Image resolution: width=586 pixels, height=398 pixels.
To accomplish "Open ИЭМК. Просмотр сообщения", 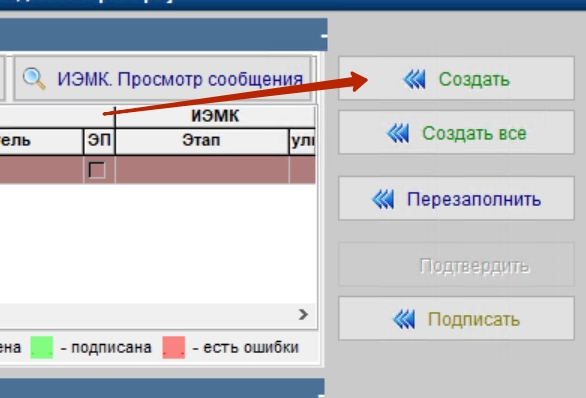I will 163,78.
